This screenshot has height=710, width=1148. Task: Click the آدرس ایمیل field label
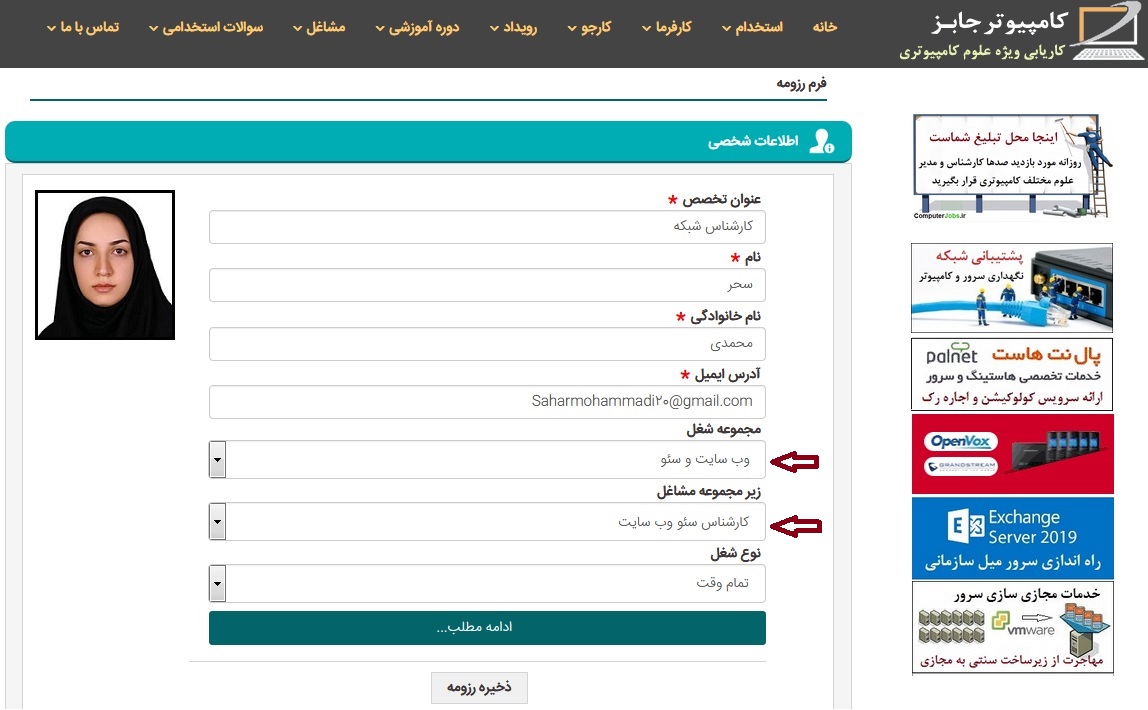[x=728, y=374]
